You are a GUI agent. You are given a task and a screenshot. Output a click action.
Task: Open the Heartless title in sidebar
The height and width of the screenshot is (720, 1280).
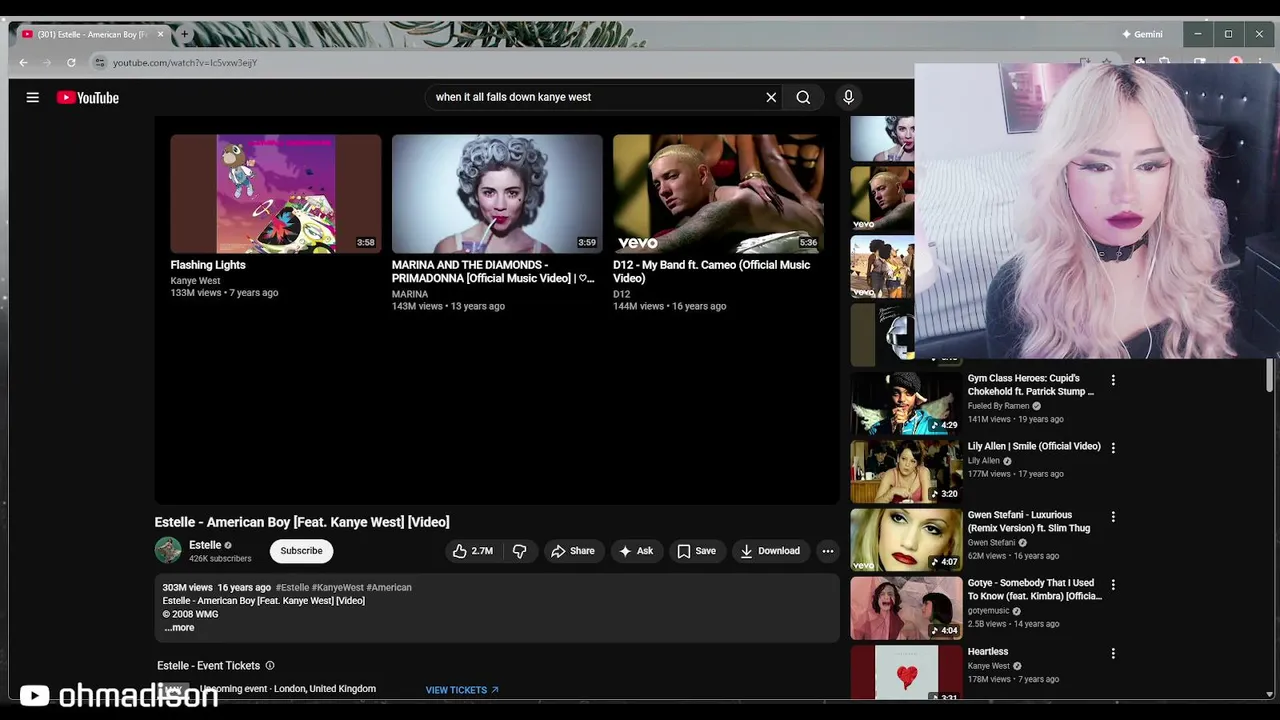coord(988,652)
